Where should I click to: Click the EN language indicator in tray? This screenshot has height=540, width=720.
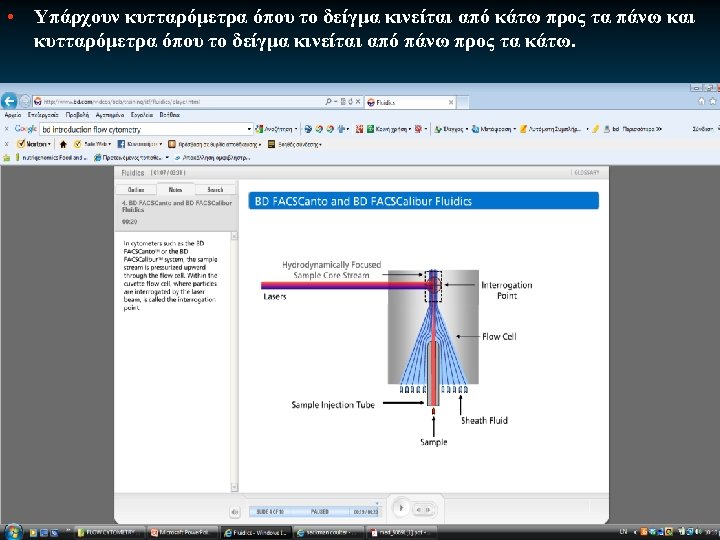point(623,532)
